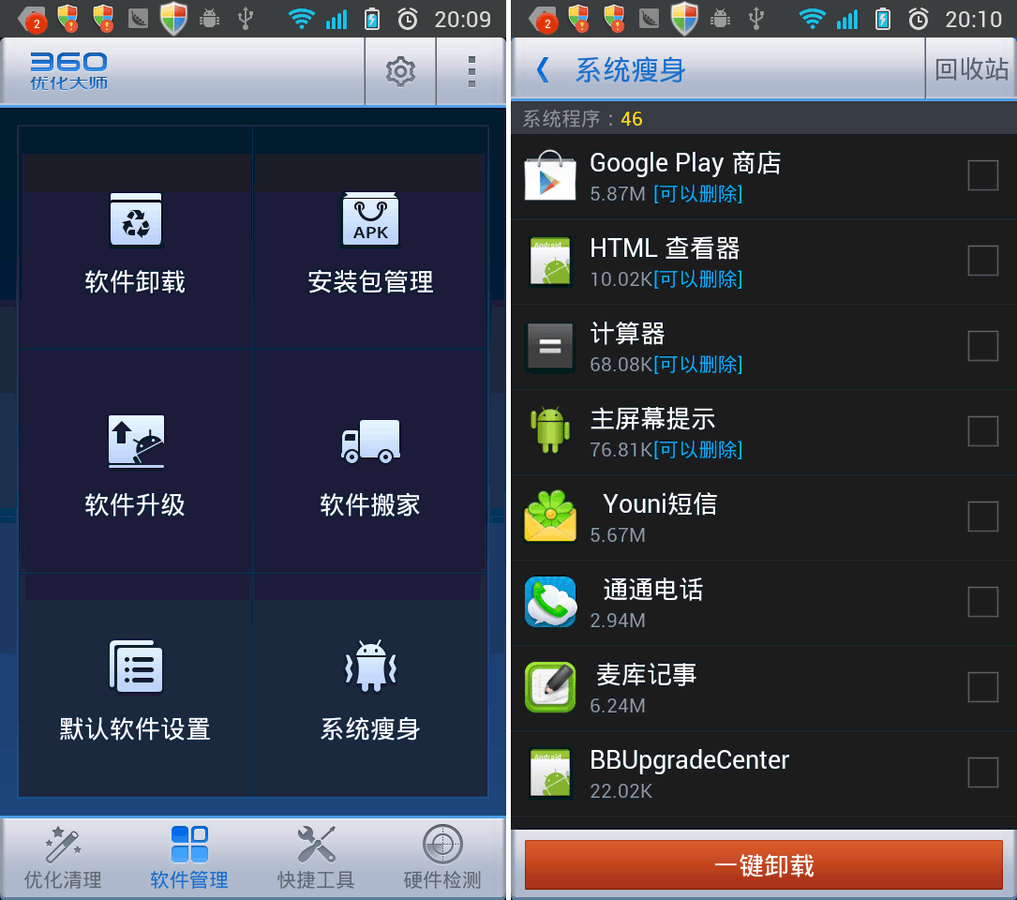Open the 系统瘦身 android icon

click(x=370, y=666)
